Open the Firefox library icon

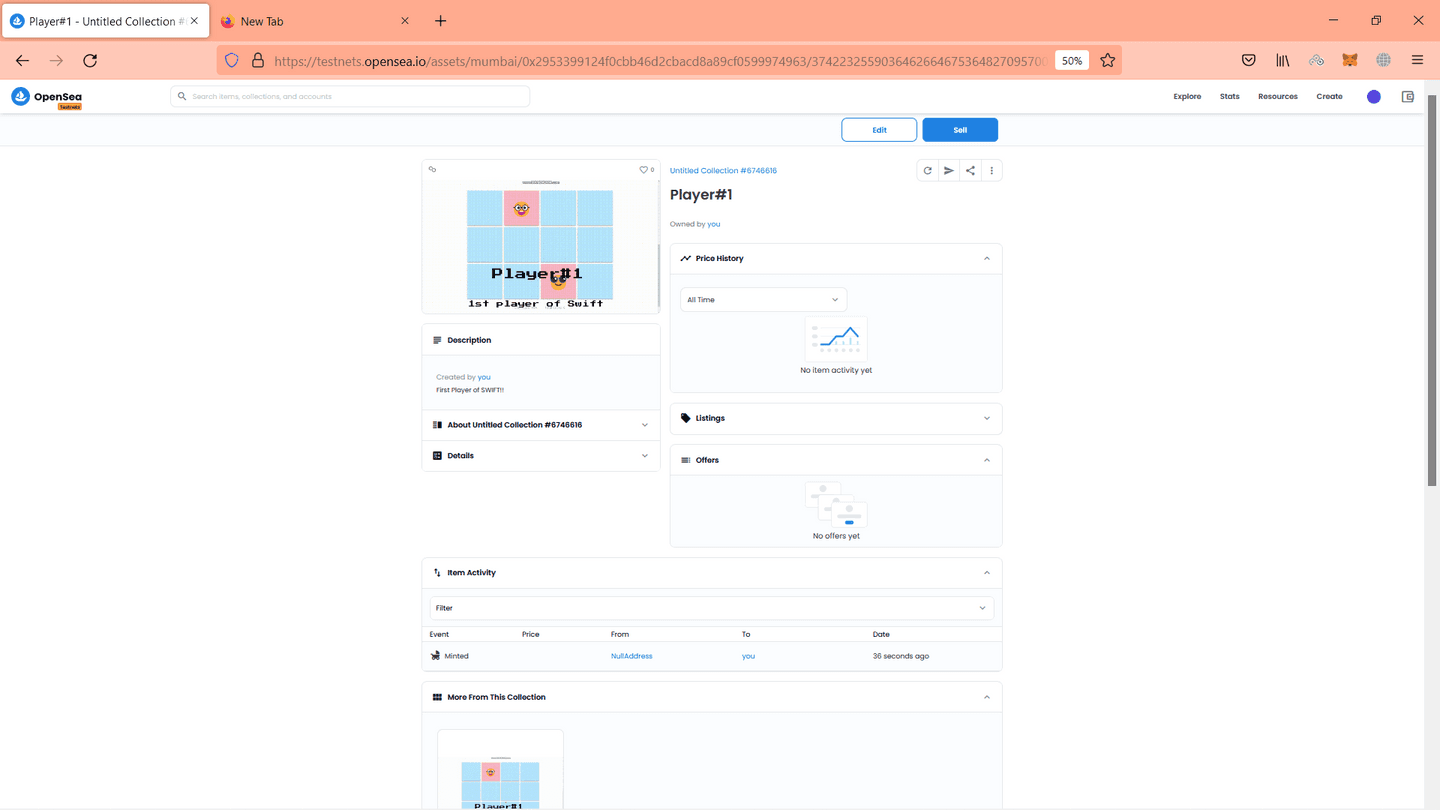[1283, 61]
